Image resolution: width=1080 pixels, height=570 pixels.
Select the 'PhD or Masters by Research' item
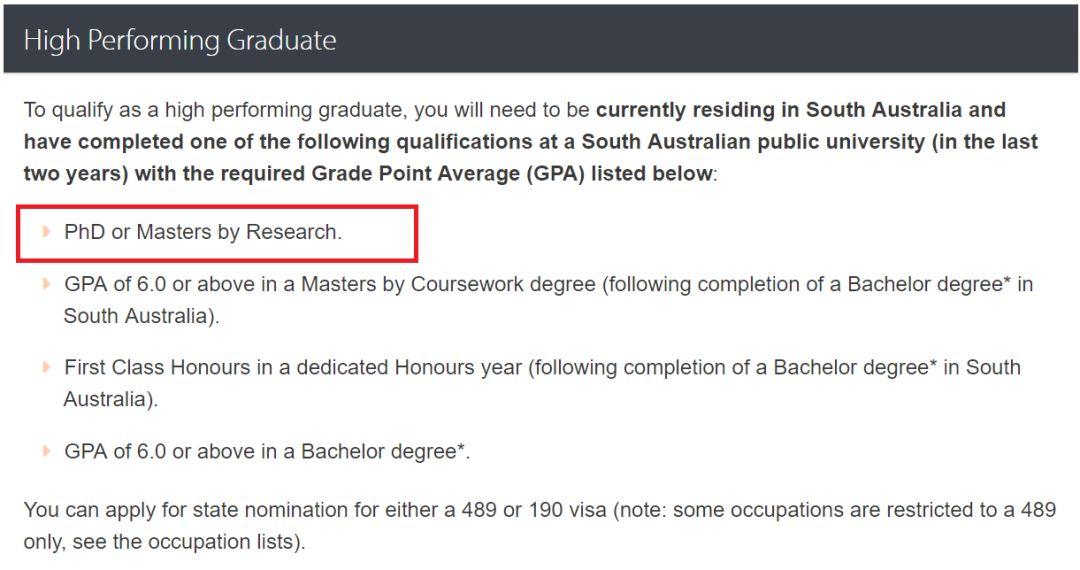pyautogui.click(x=203, y=232)
